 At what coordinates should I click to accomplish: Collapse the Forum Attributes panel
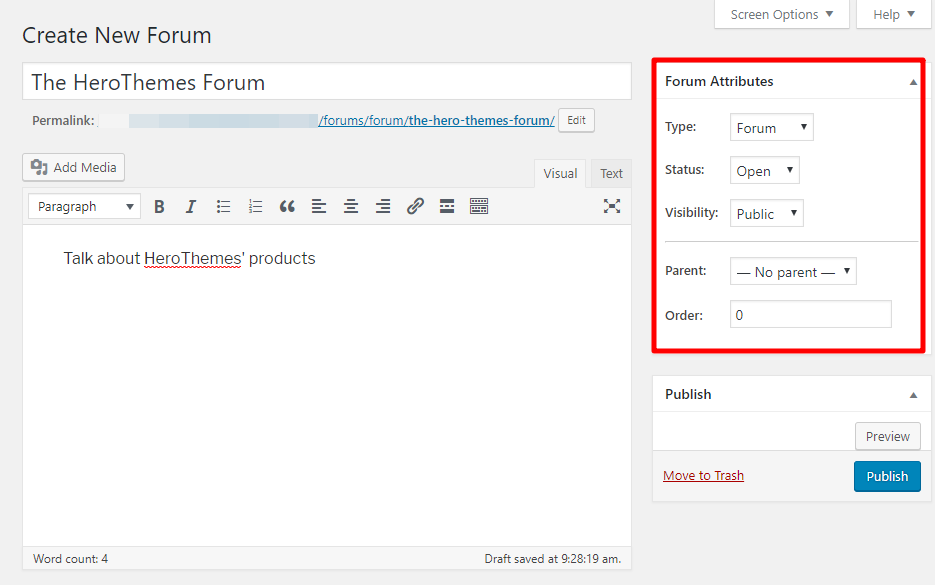point(913,82)
